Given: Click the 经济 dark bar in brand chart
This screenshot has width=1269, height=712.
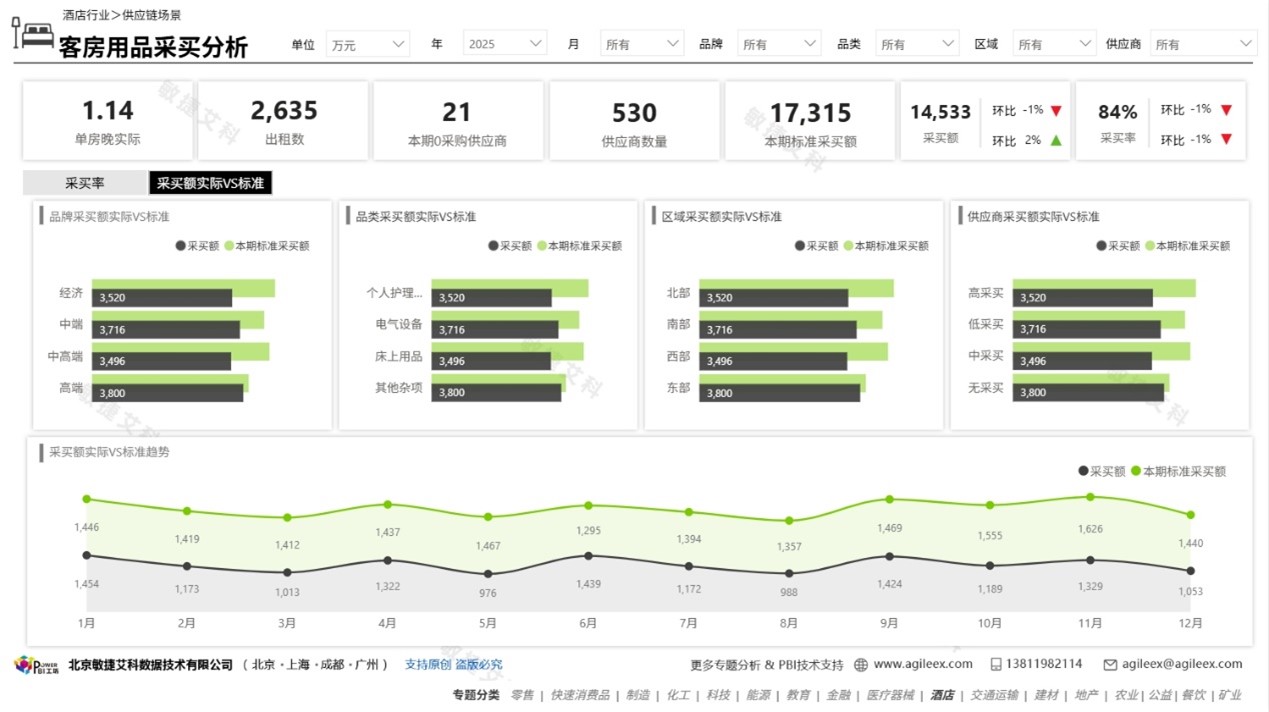Looking at the screenshot, I should (162, 298).
